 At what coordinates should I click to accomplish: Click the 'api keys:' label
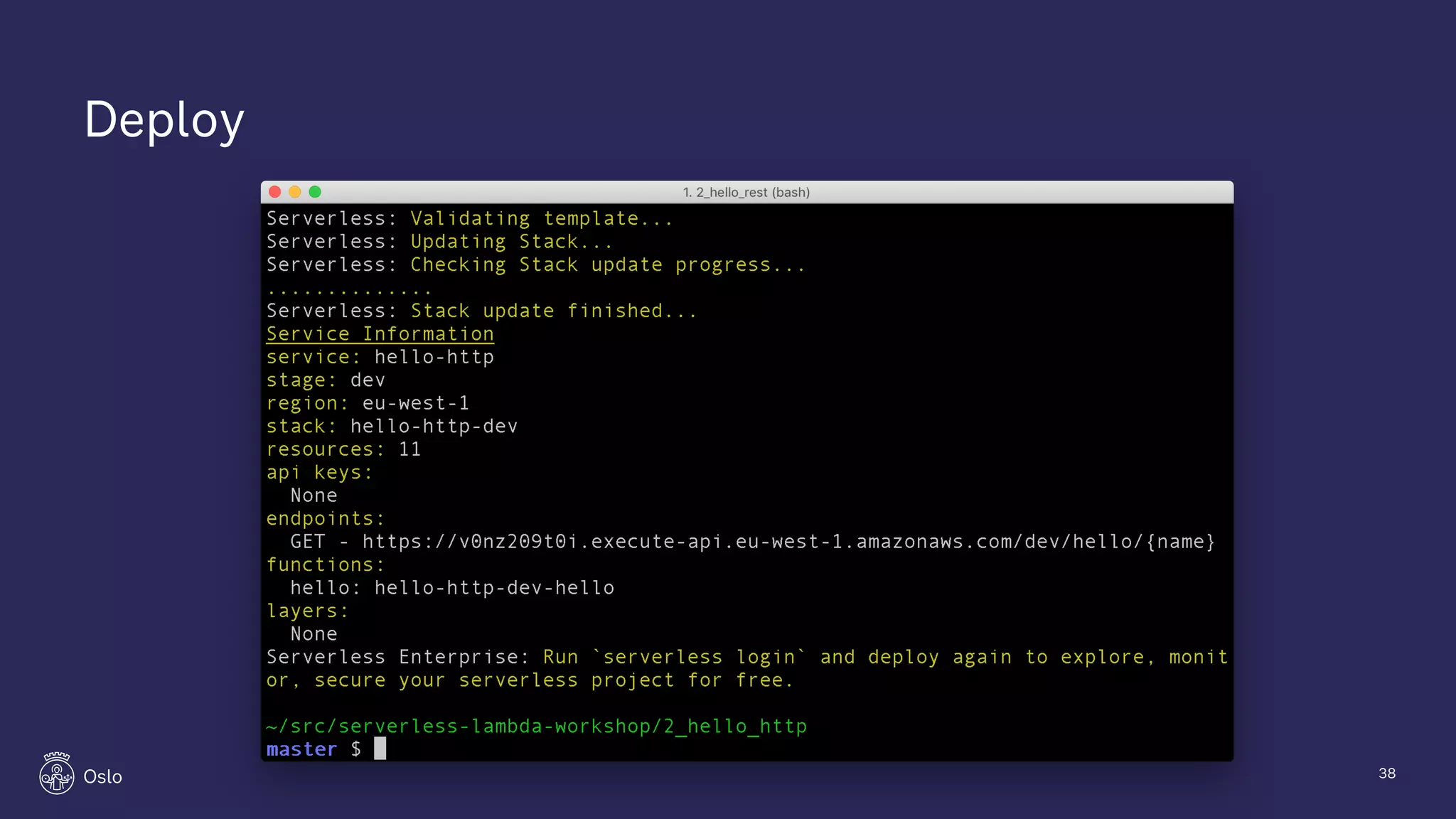point(319,473)
